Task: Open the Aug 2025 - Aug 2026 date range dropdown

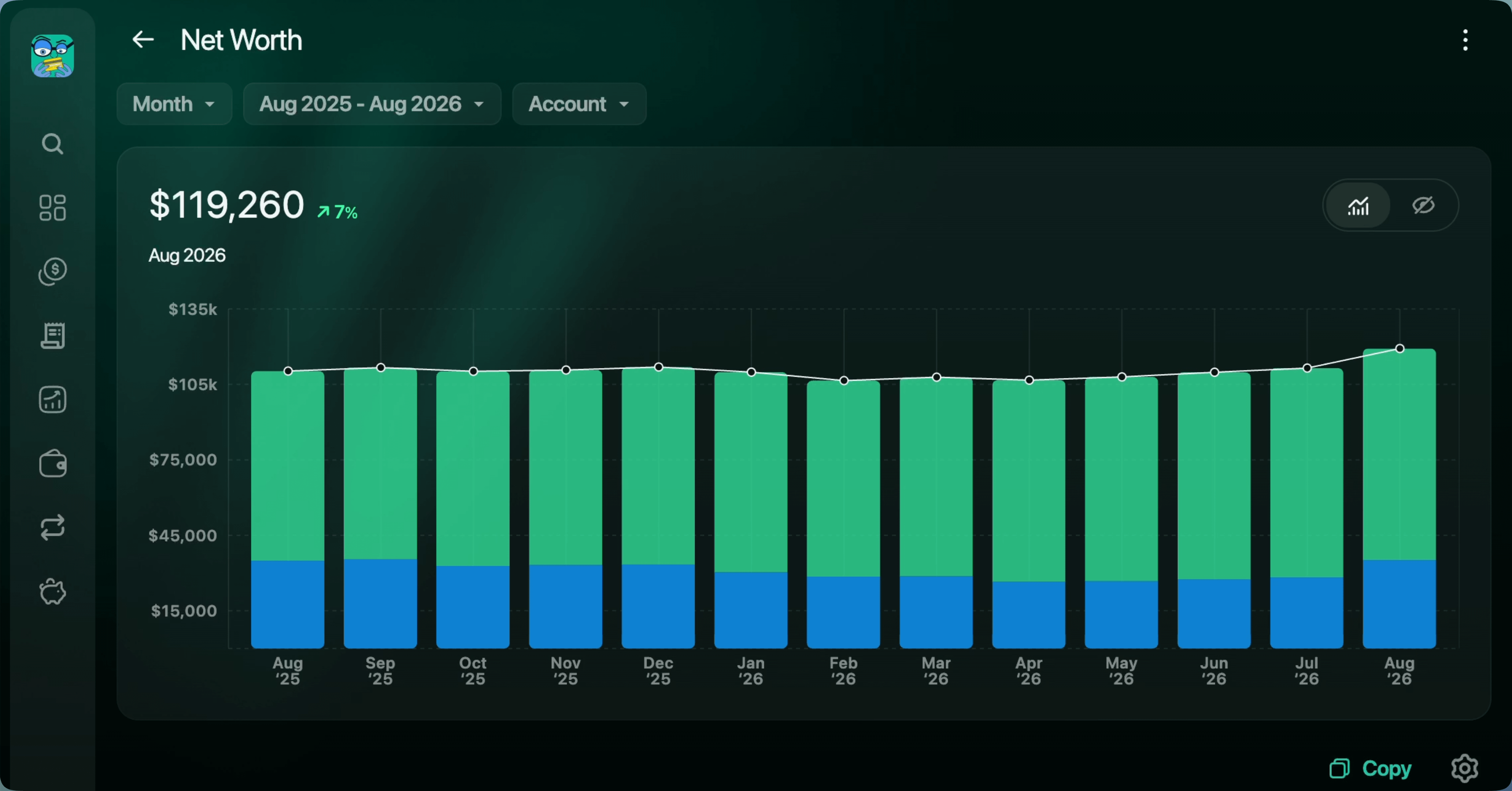Action: pyautogui.click(x=372, y=104)
